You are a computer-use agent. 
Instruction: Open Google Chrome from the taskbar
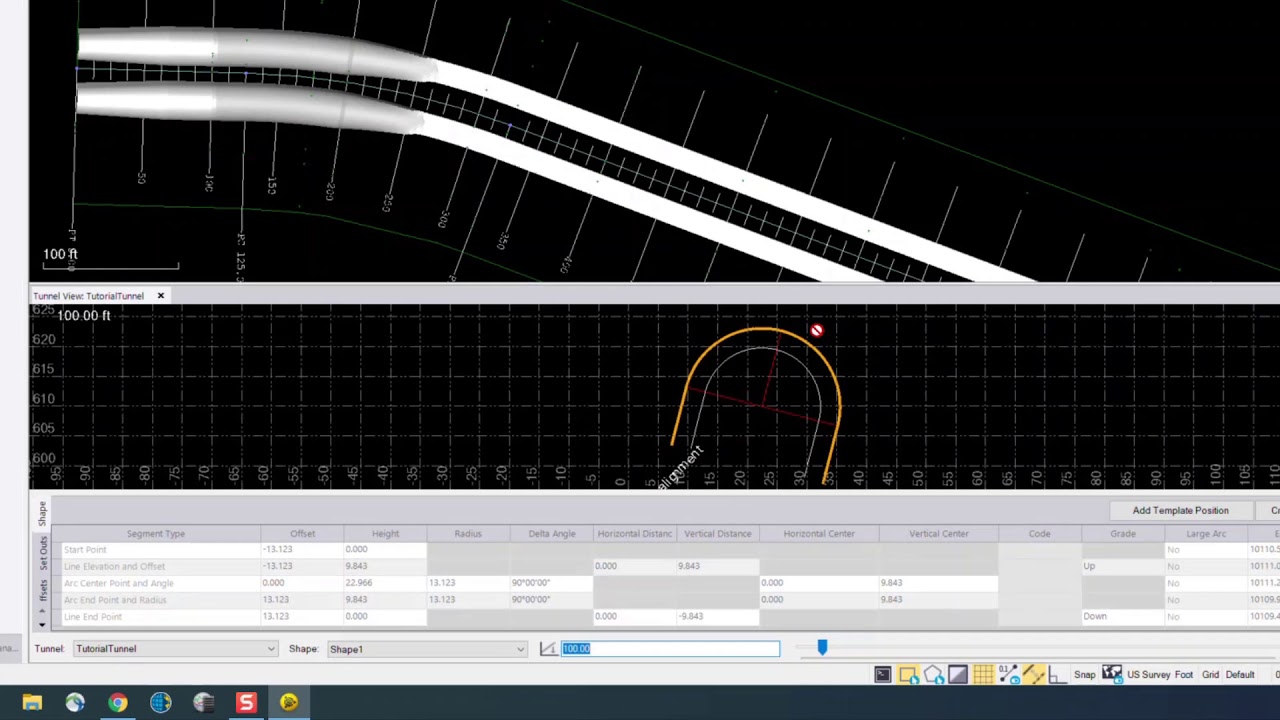118,703
